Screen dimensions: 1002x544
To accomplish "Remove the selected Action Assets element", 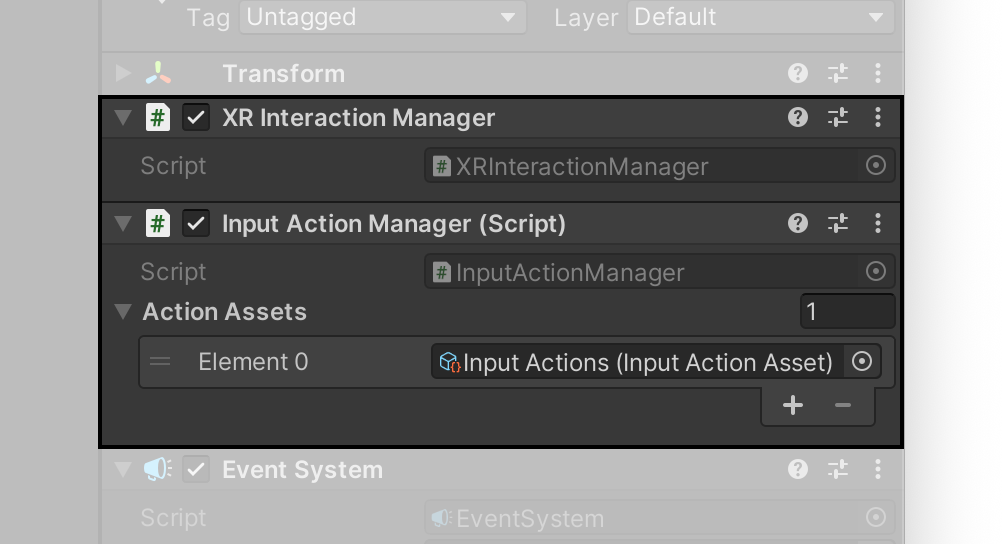I will [x=843, y=405].
